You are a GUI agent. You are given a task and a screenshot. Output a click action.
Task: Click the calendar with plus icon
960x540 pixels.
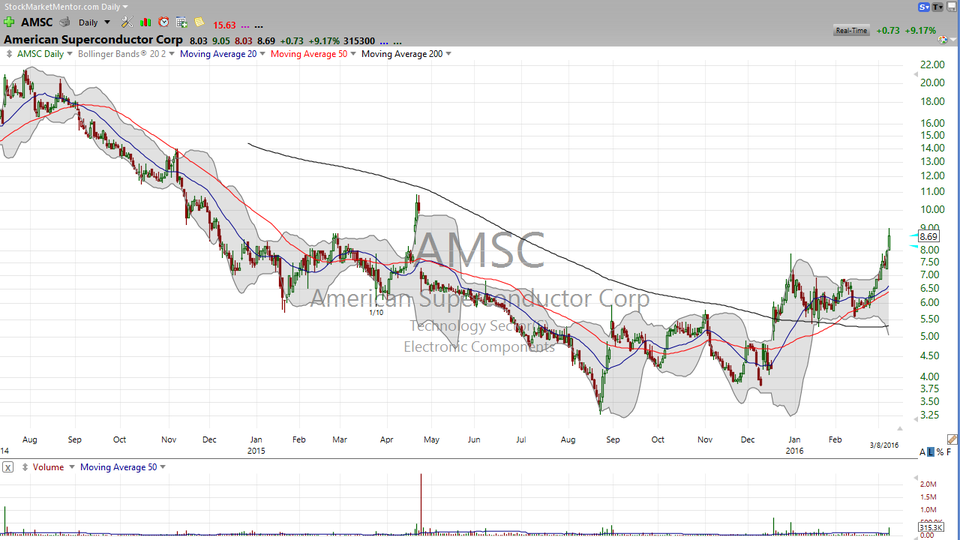coord(182,22)
